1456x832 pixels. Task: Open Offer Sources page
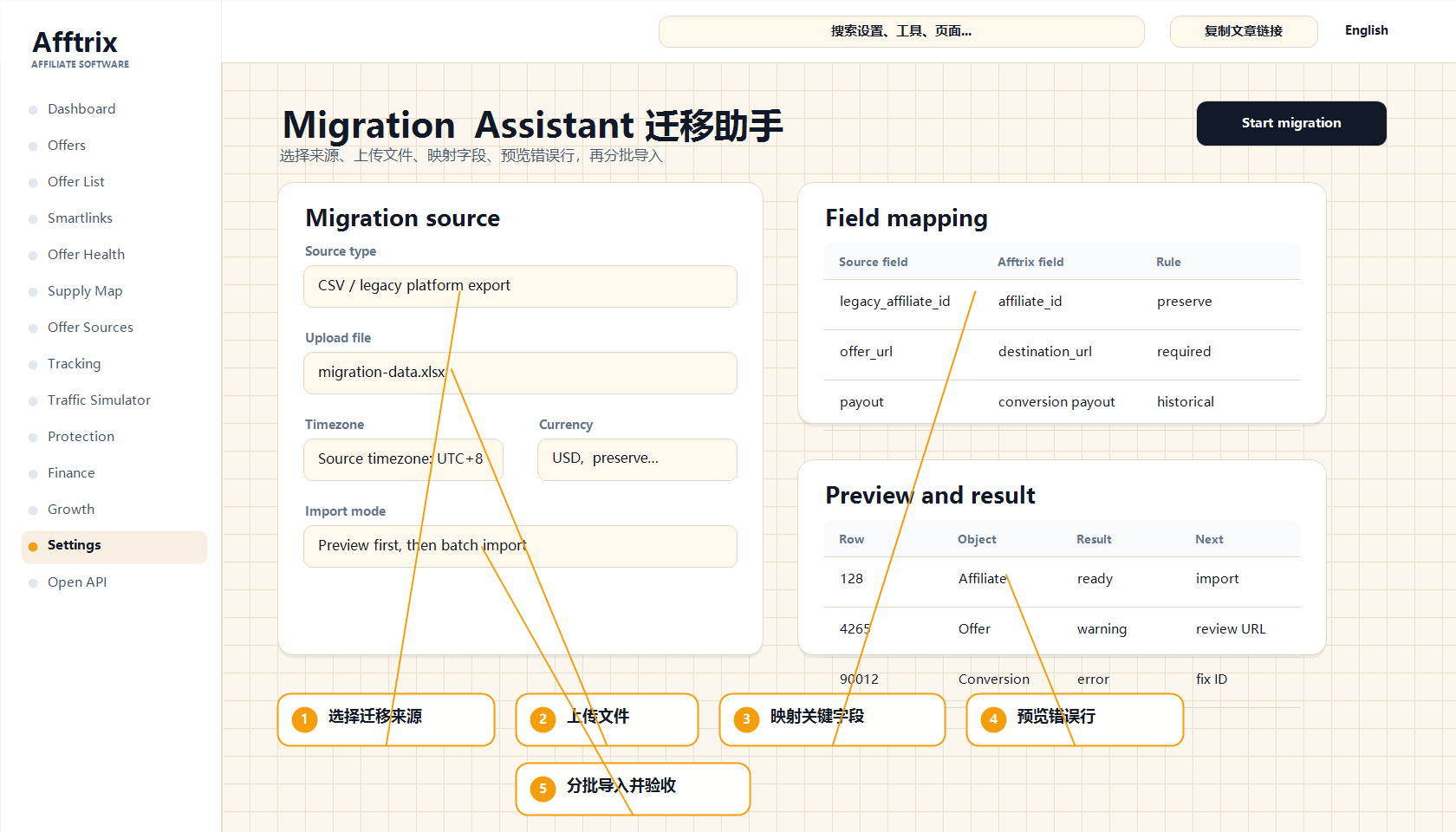90,328
